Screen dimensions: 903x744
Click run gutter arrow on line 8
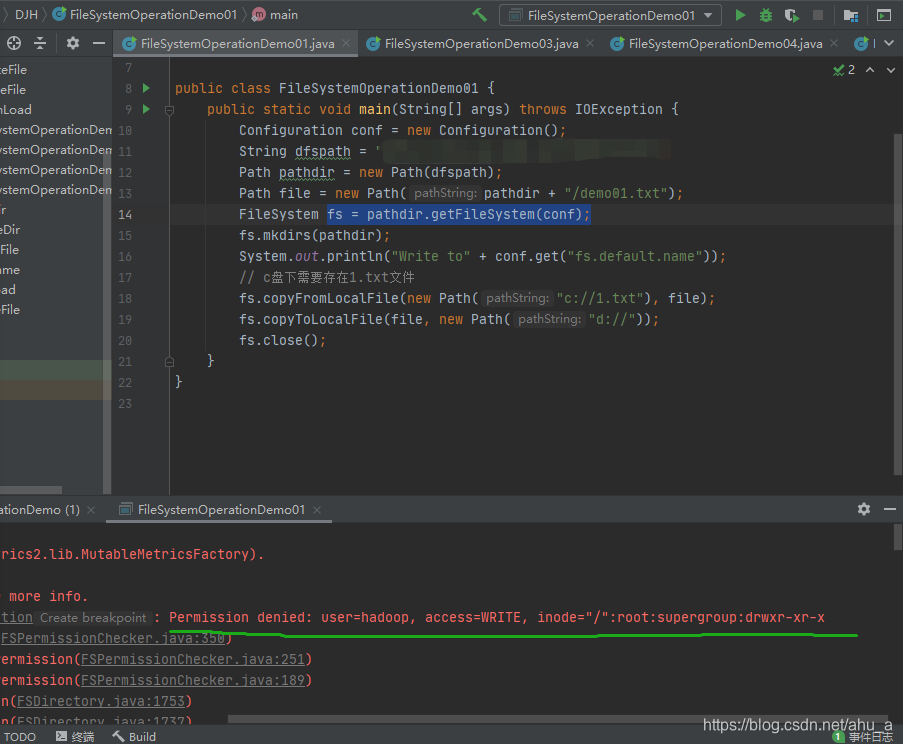pos(146,88)
